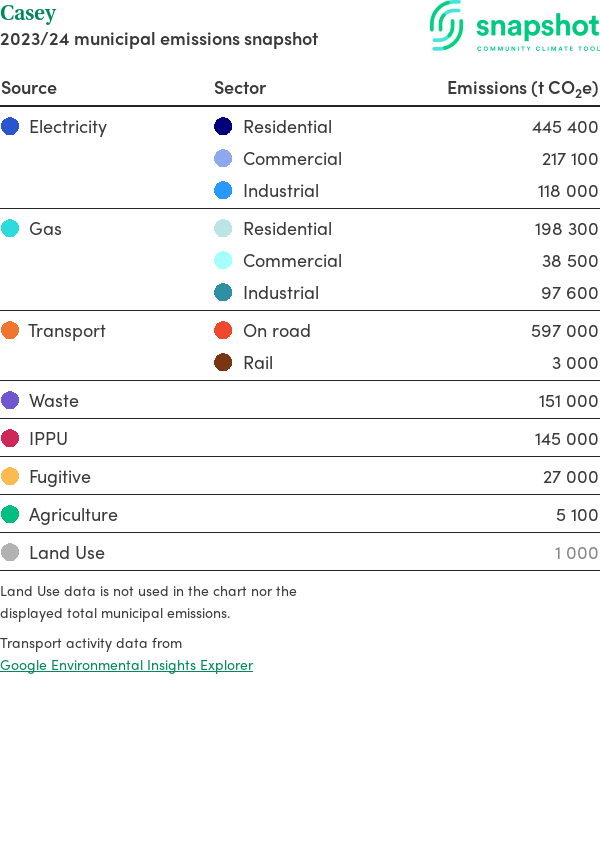
Task: Open Google Environmental Insights Explorer link
Action: click(126, 665)
